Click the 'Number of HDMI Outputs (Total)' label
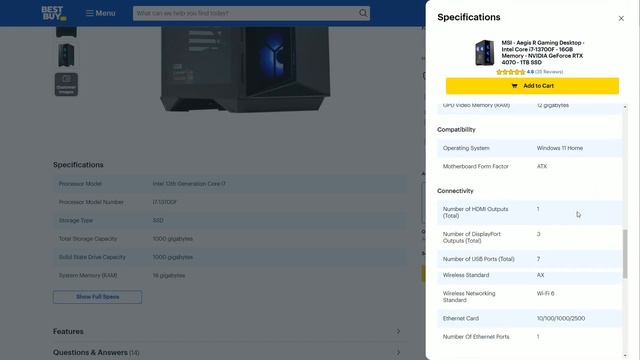Viewport: 640px width, 360px height. tap(476, 212)
